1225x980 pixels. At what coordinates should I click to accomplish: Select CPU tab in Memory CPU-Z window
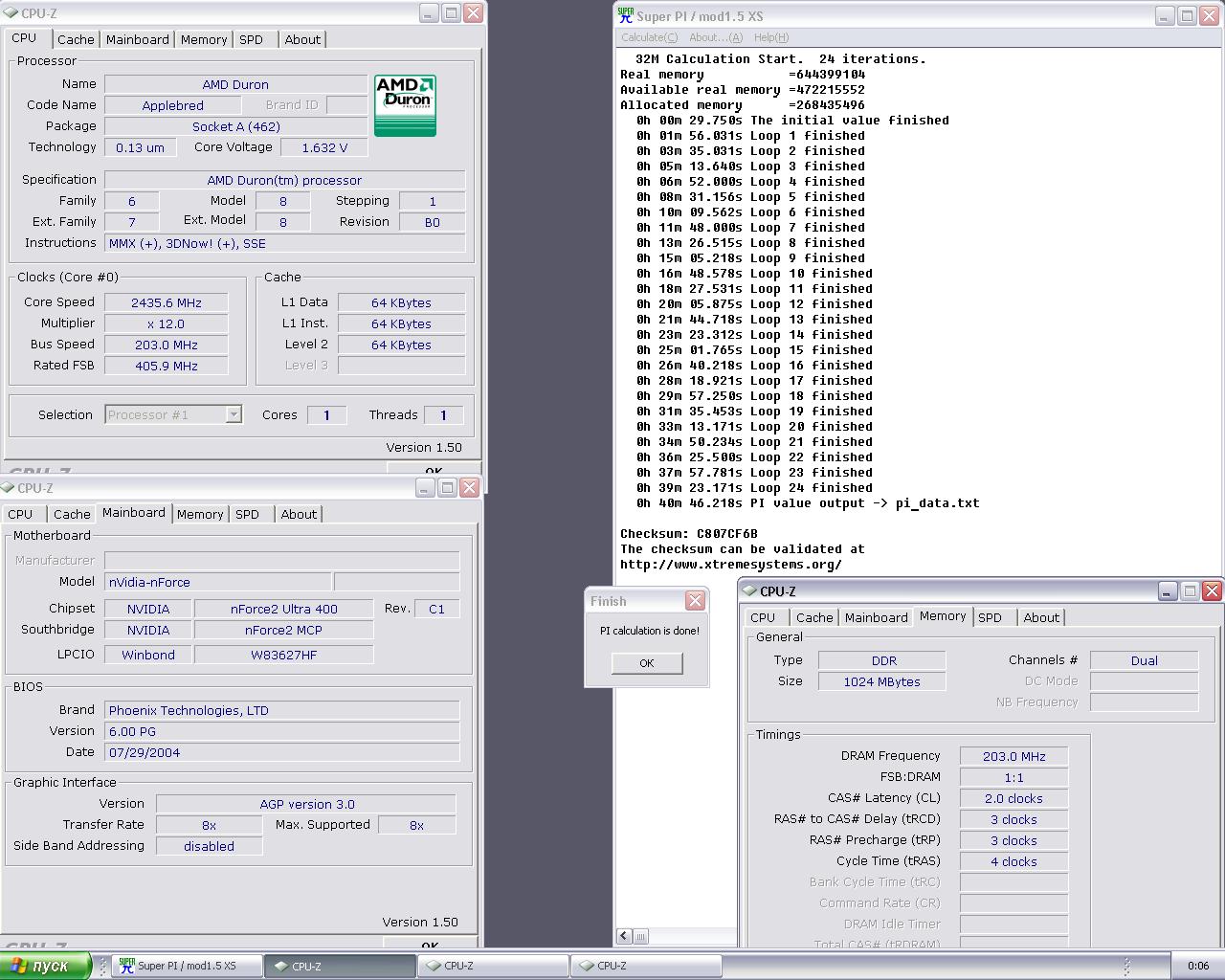click(x=763, y=617)
